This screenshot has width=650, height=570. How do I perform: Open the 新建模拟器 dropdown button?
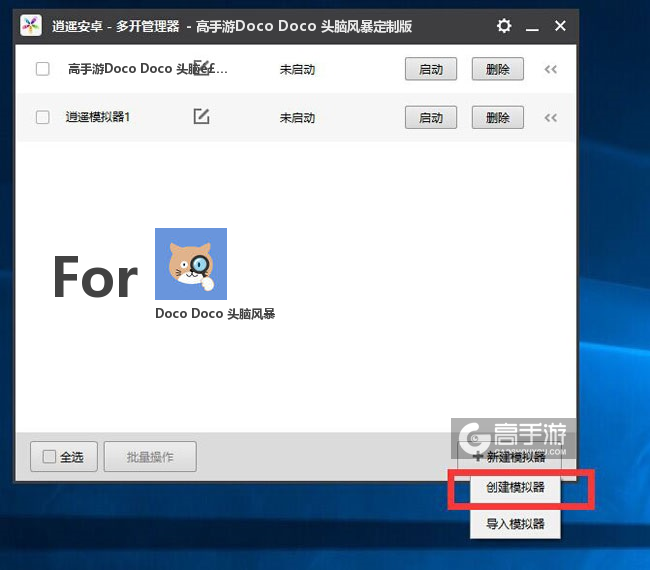point(509,457)
